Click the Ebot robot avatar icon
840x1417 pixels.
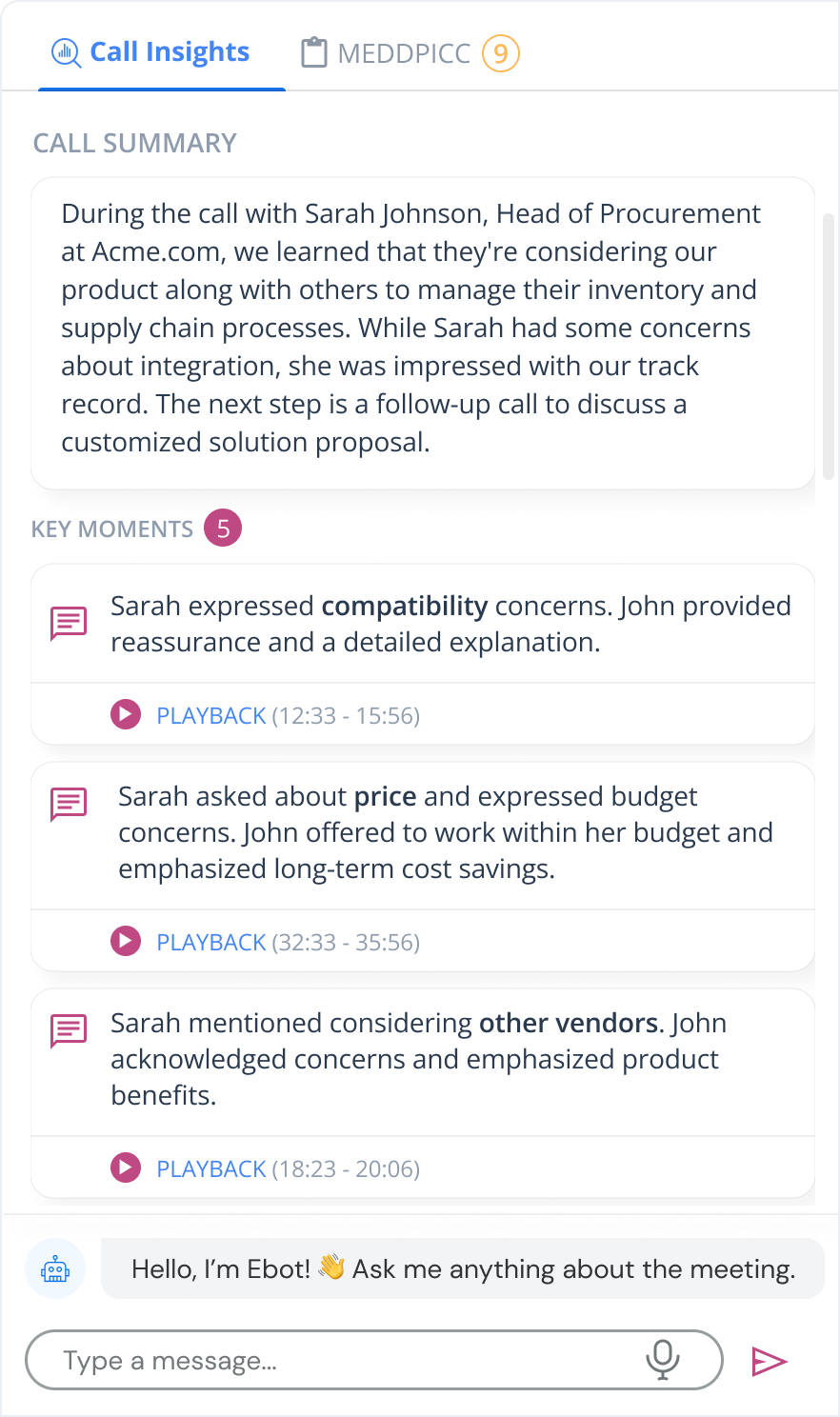55,1269
